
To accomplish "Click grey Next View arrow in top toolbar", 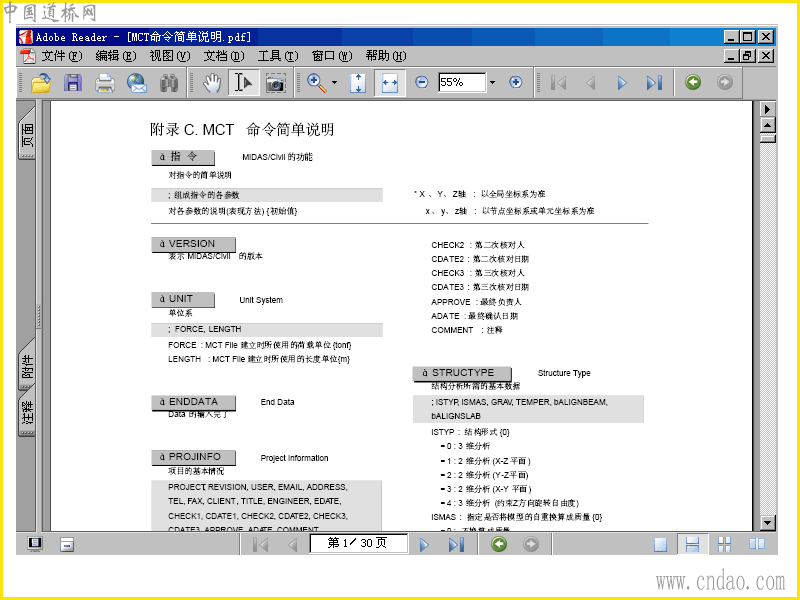I will 724,82.
